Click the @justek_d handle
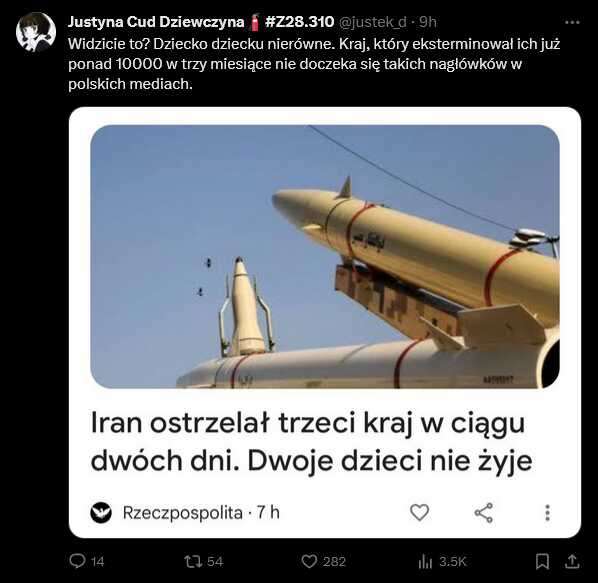 point(373,22)
